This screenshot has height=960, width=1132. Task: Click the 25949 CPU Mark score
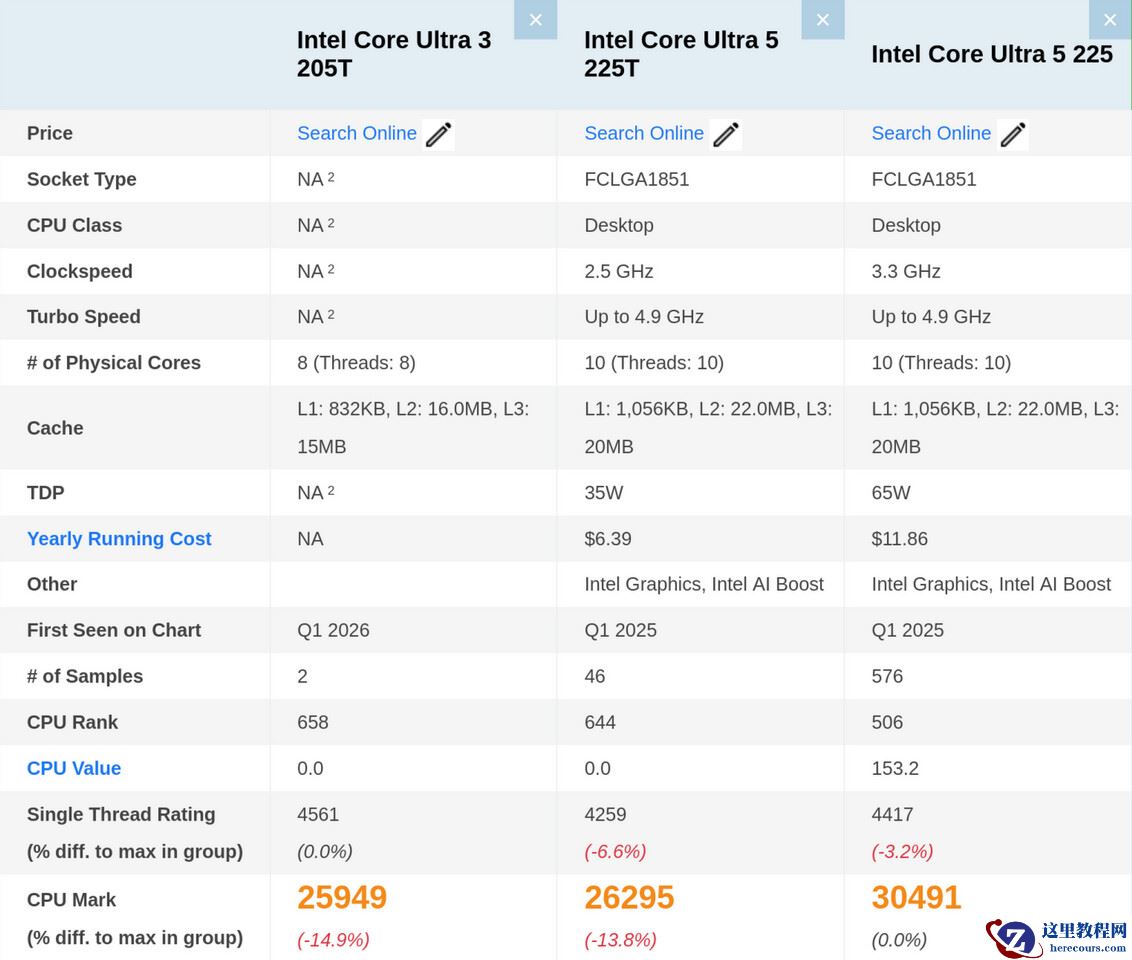click(342, 898)
